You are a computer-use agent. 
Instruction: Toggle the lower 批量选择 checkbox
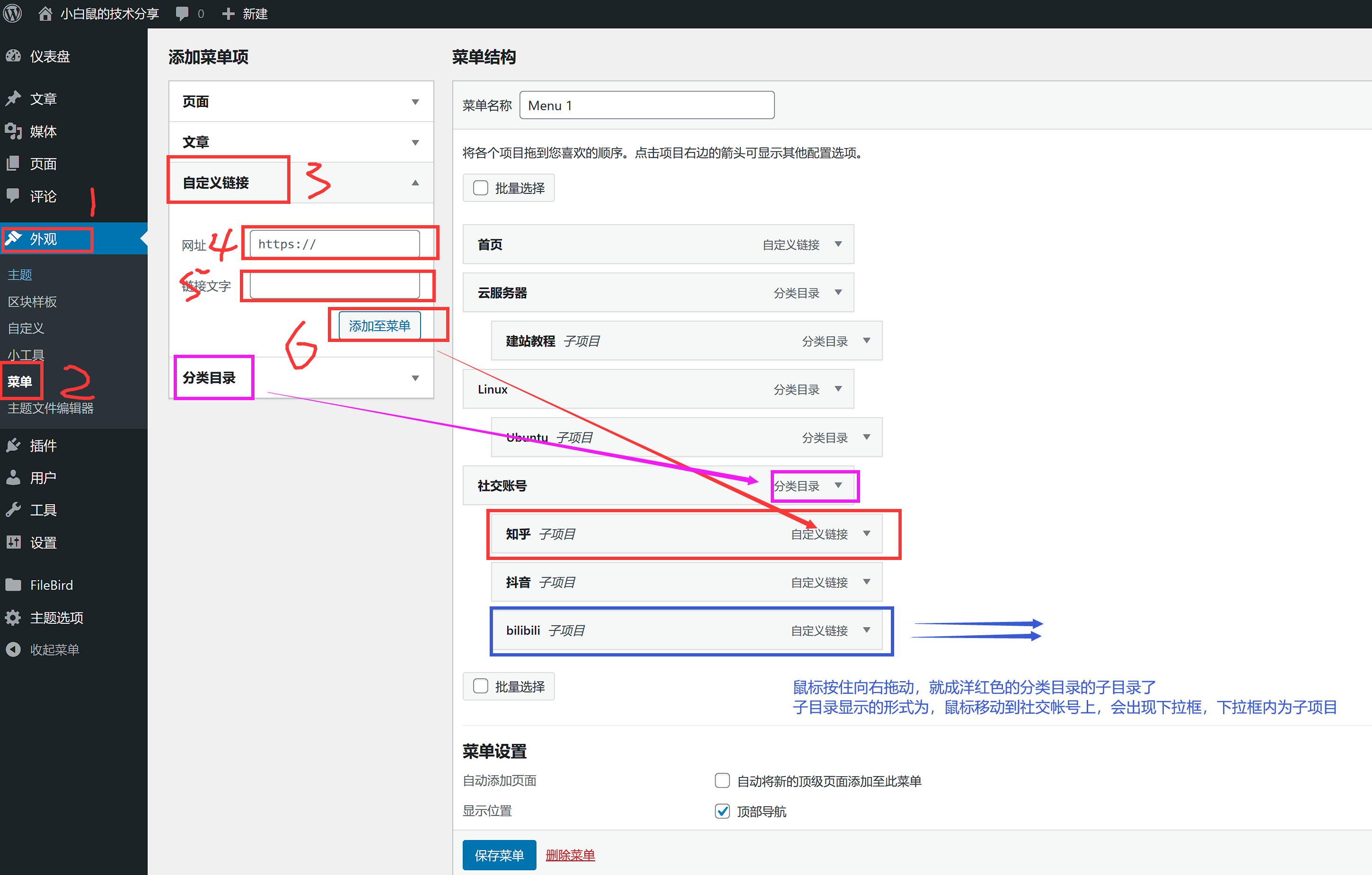point(480,686)
